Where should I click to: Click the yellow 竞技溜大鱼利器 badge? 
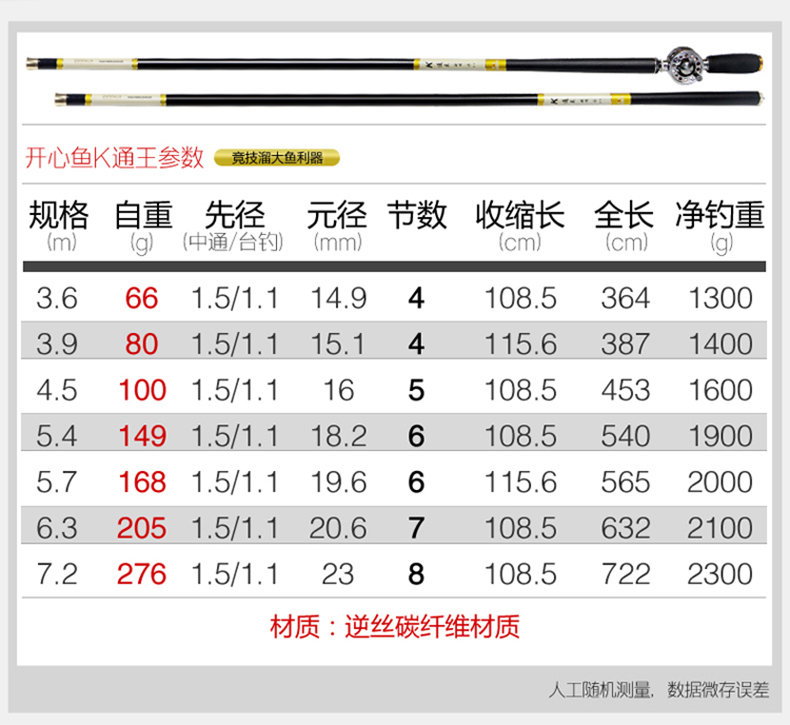pyautogui.click(x=277, y=158)
